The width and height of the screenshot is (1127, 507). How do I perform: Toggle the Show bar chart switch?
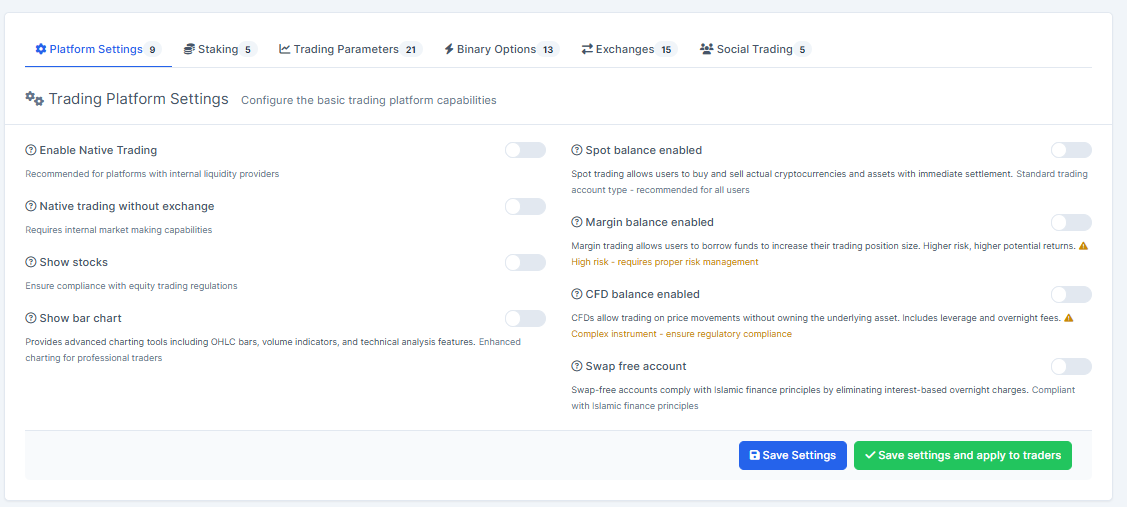[525, 318]
